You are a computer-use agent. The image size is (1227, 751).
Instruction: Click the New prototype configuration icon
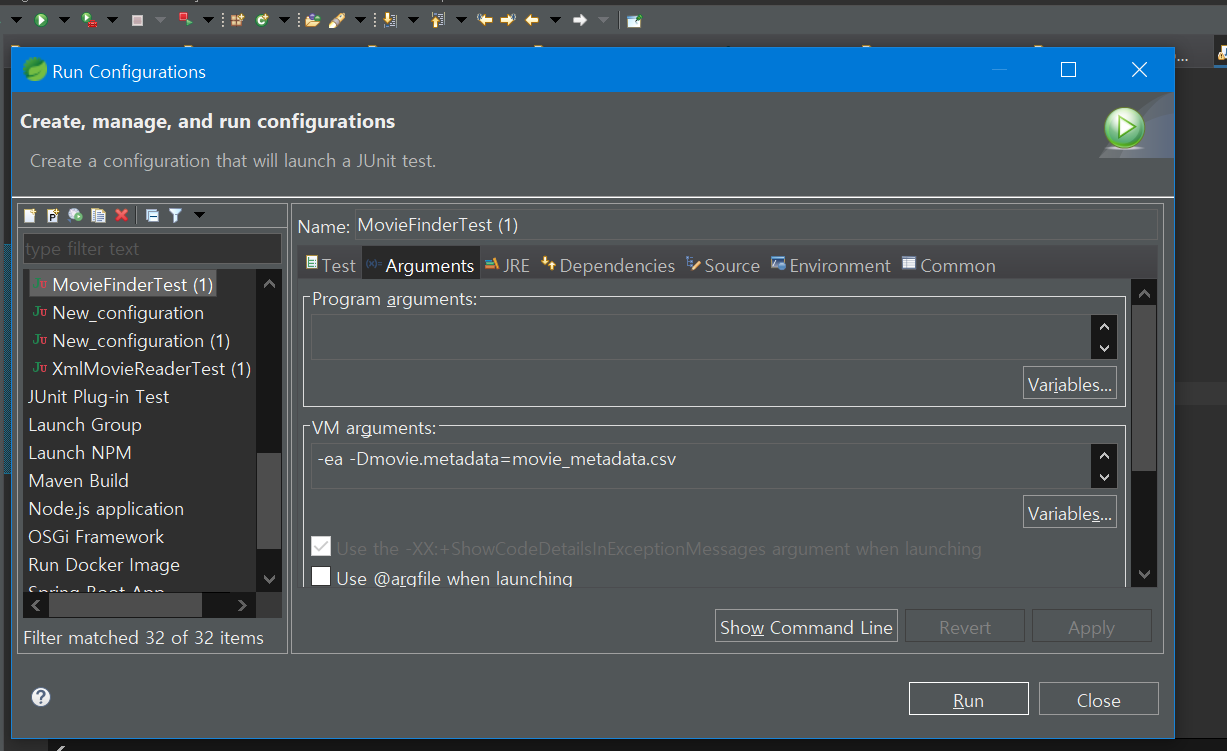tap(53, 215)
